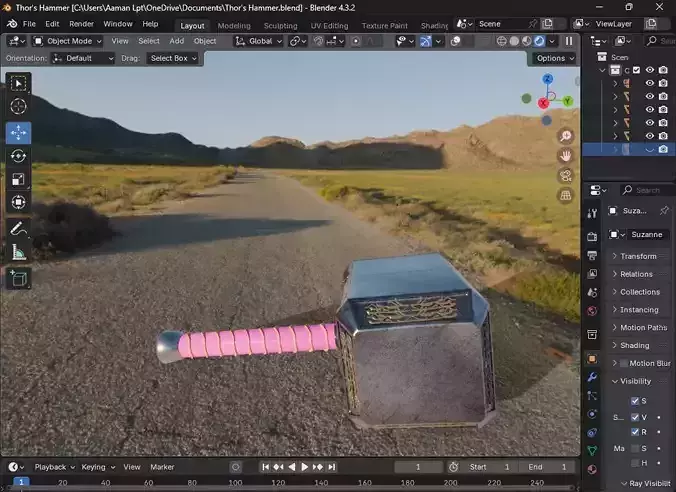Select the Measure tool
Viewport: 676px width, 492px height.
point(18,252)
